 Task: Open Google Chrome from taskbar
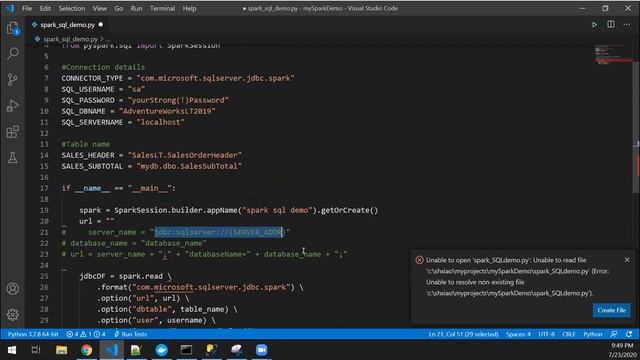87,350
